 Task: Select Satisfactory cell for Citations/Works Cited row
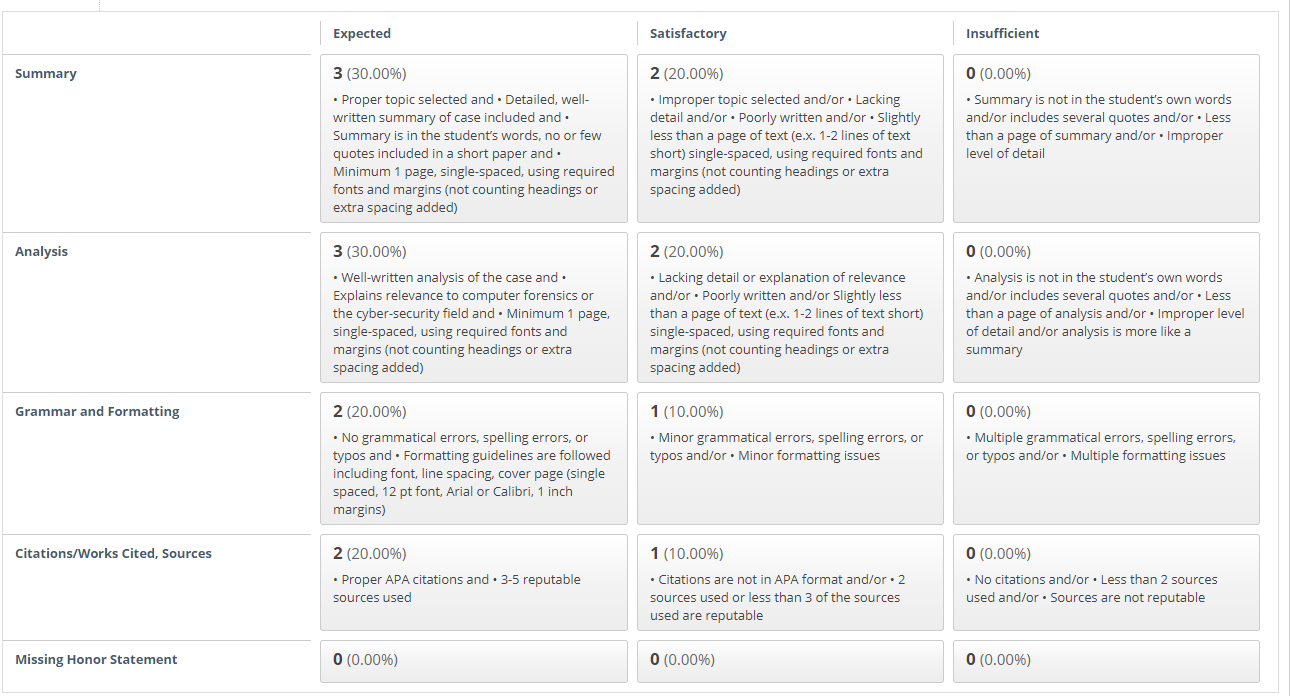point(789,582)
